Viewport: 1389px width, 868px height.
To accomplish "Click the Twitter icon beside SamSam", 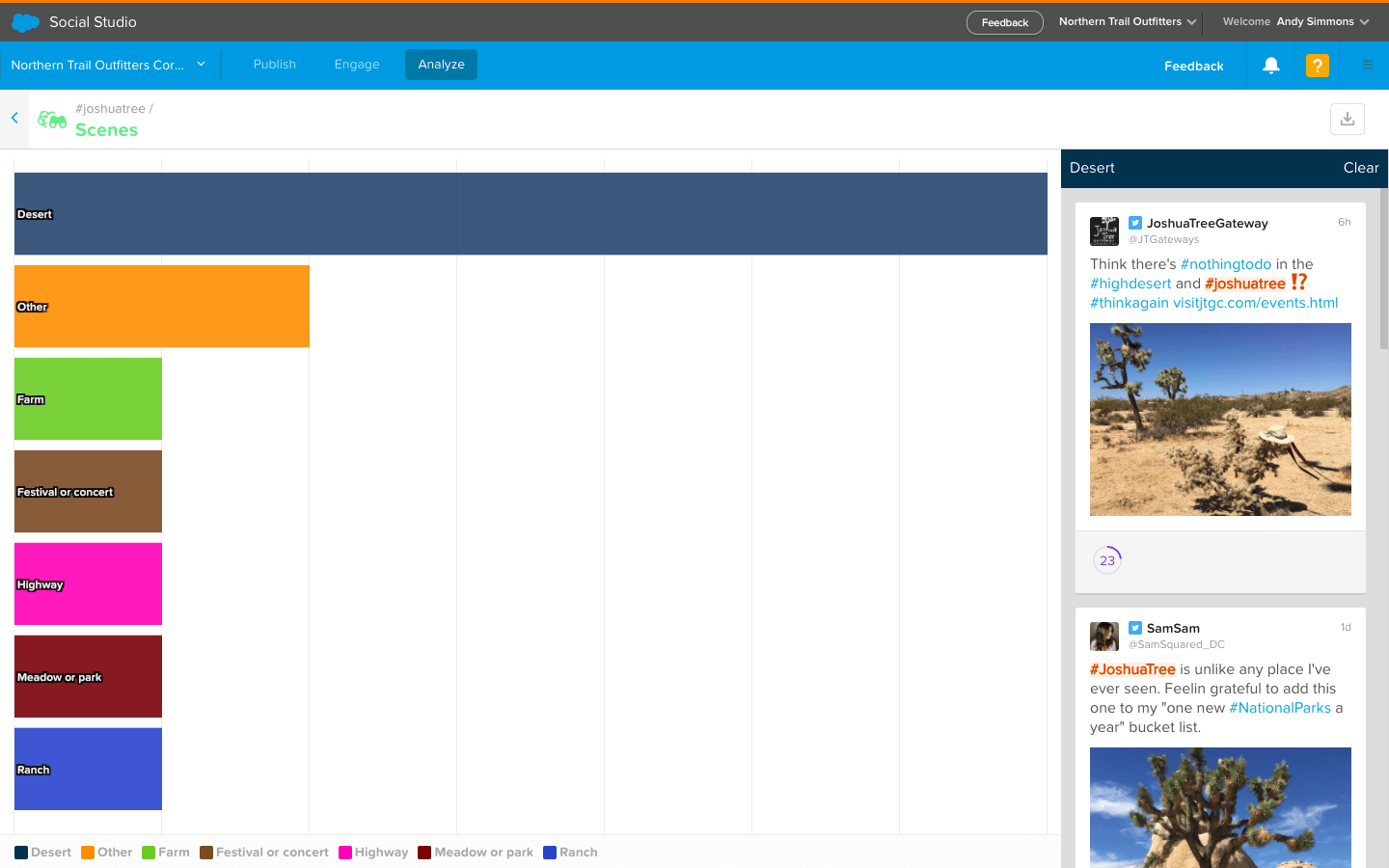I will coord(1135,628).
